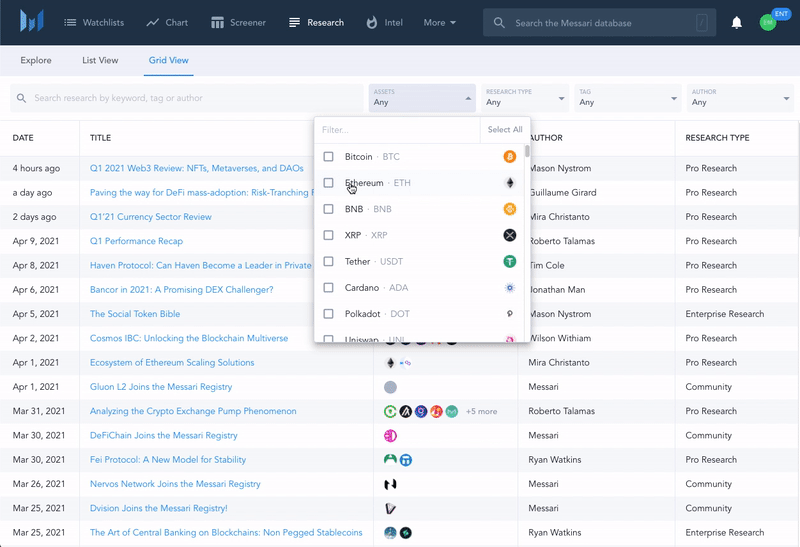Click +5 more assets label
Viewport: 800px width, 547px height.
pos(481,411)
